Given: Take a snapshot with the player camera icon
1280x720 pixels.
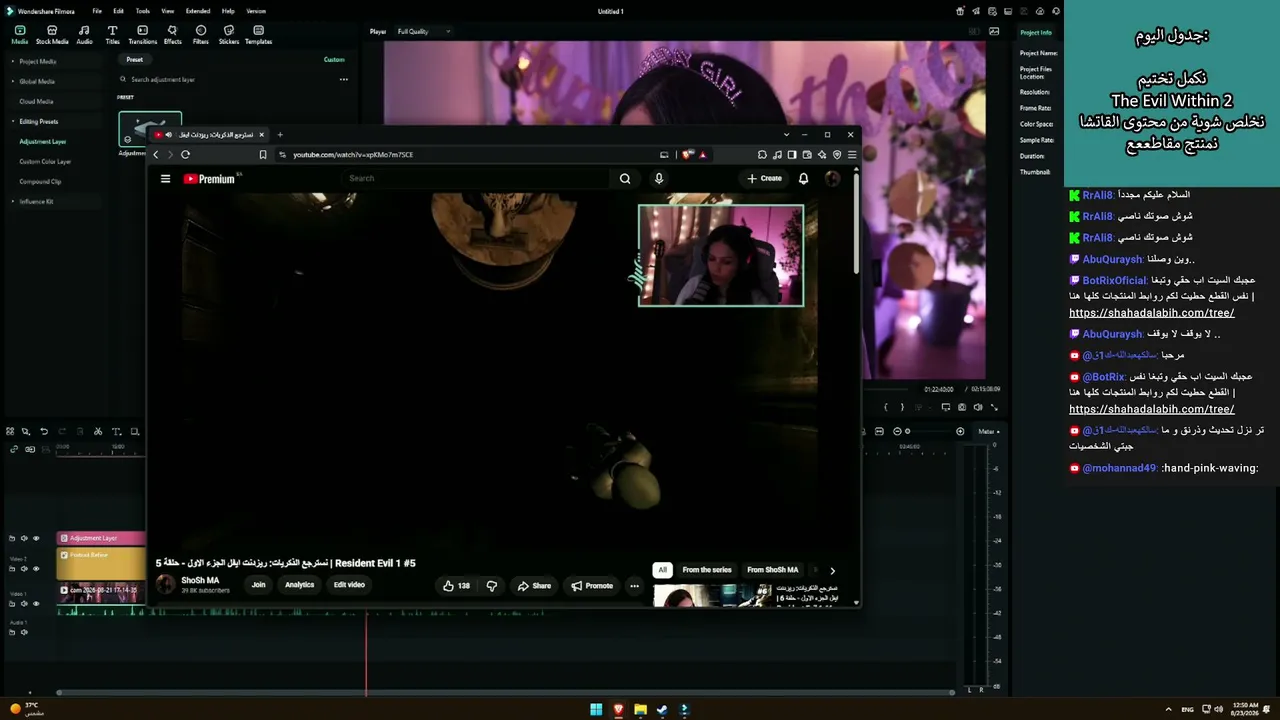Looking at the screenshot, I should (x=962, y=407).
